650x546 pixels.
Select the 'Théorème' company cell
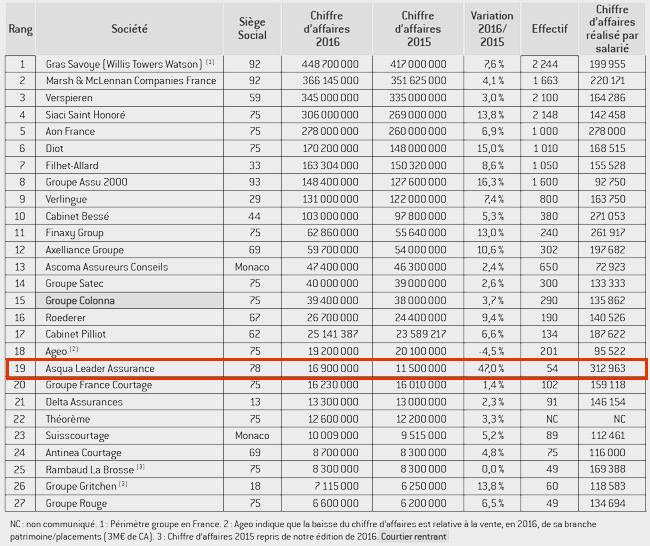(x=129, y=419)
